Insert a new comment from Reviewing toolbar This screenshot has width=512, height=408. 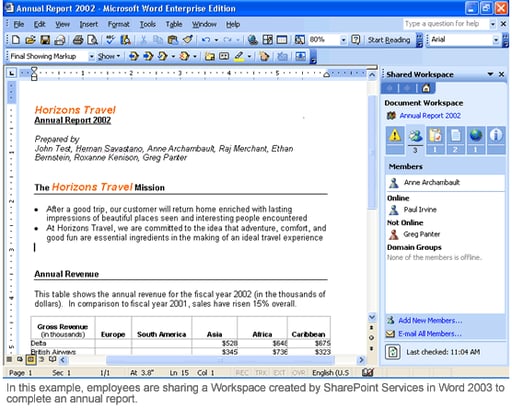(x=210, y=56)
